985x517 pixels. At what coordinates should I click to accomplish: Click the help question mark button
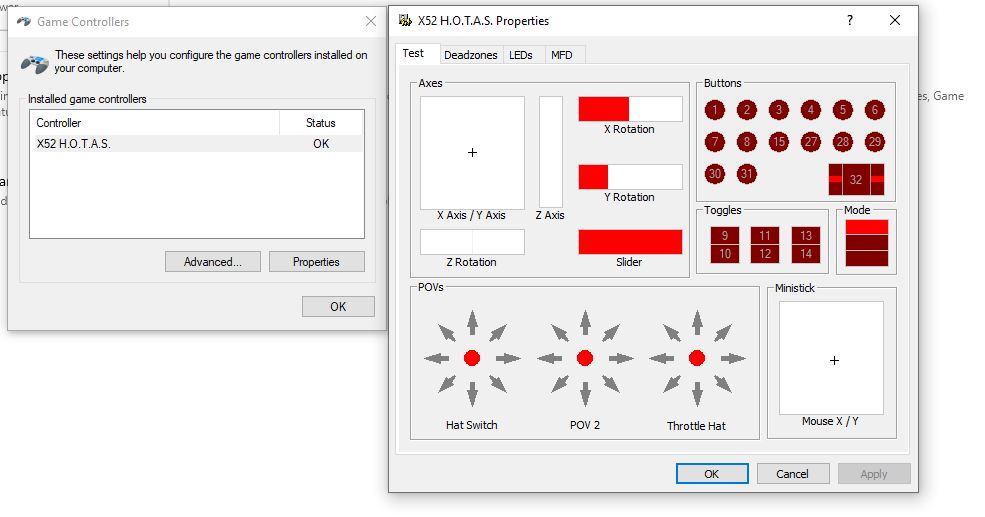pos(850,21)
